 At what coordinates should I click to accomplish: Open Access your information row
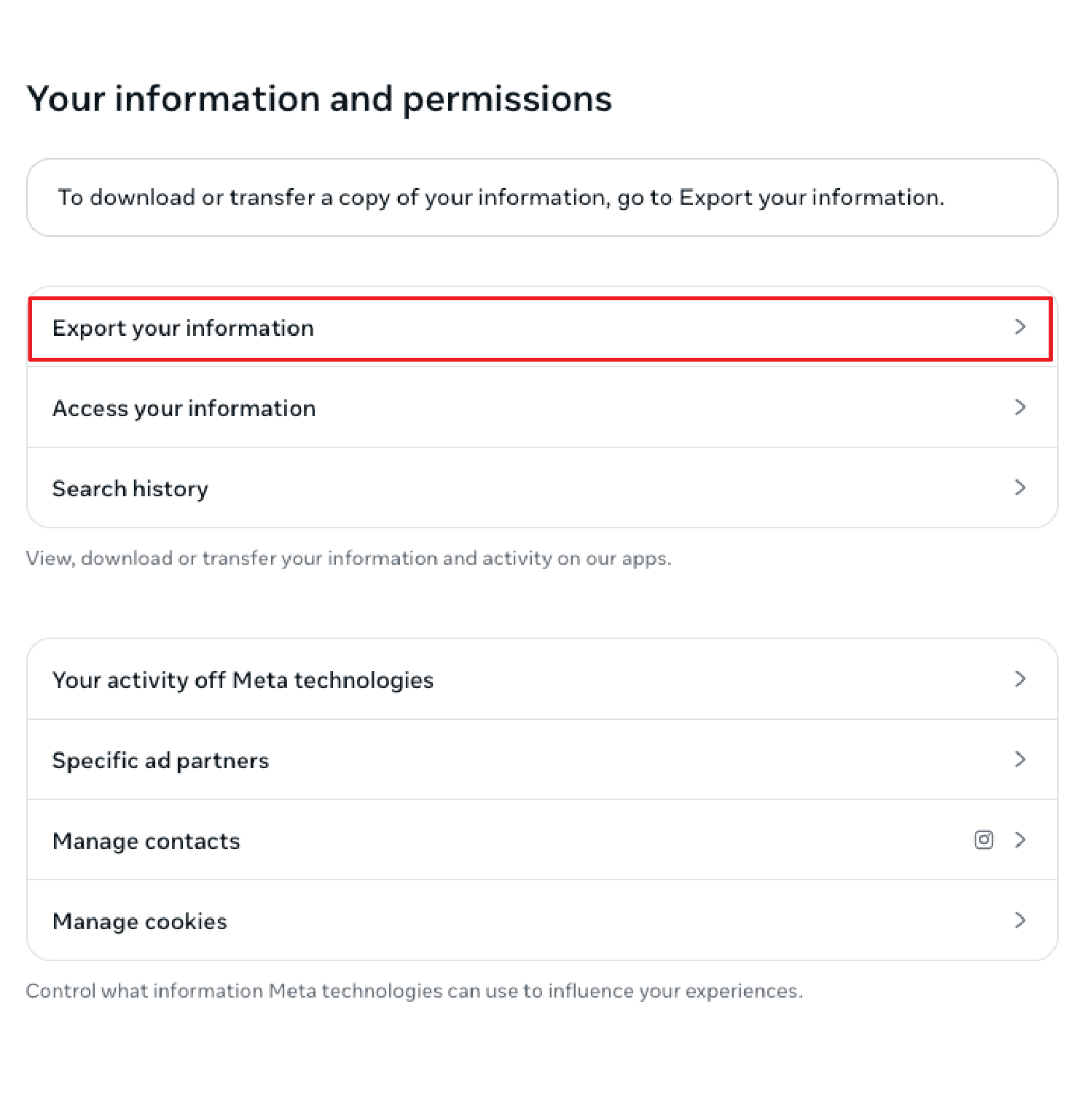[541, 407]
